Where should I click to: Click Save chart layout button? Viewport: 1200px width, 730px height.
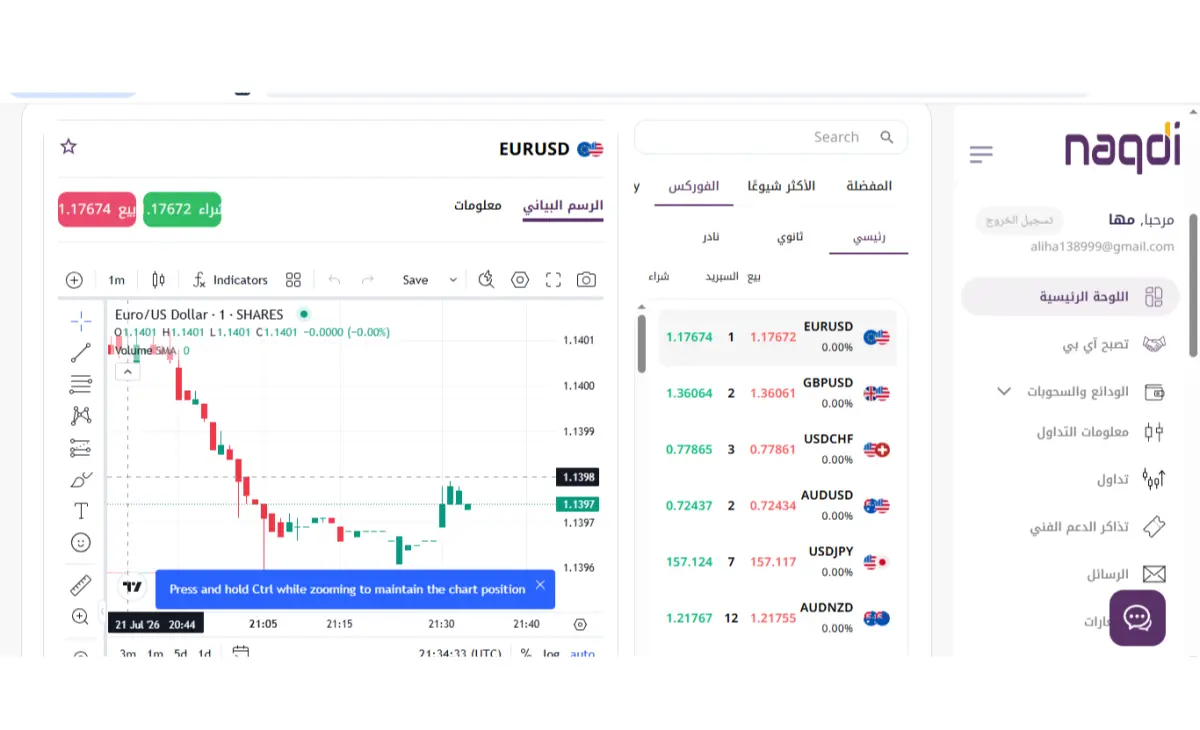415,280
